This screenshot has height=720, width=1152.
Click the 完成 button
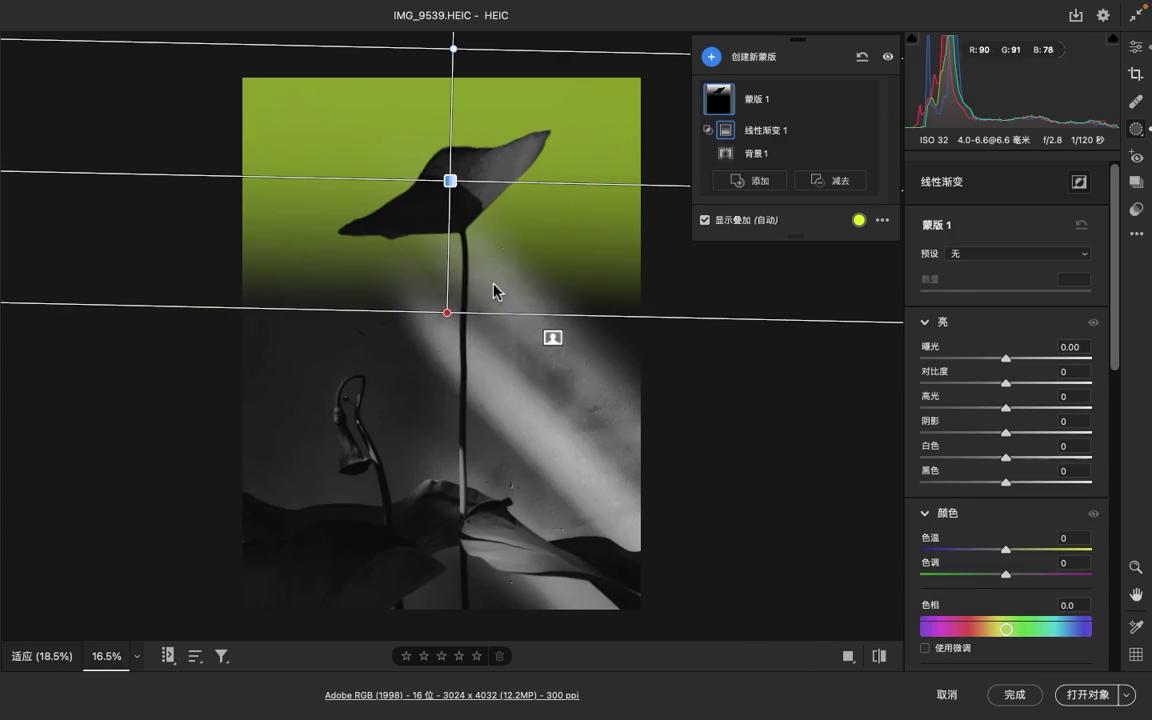click(x=1014, y=695)
